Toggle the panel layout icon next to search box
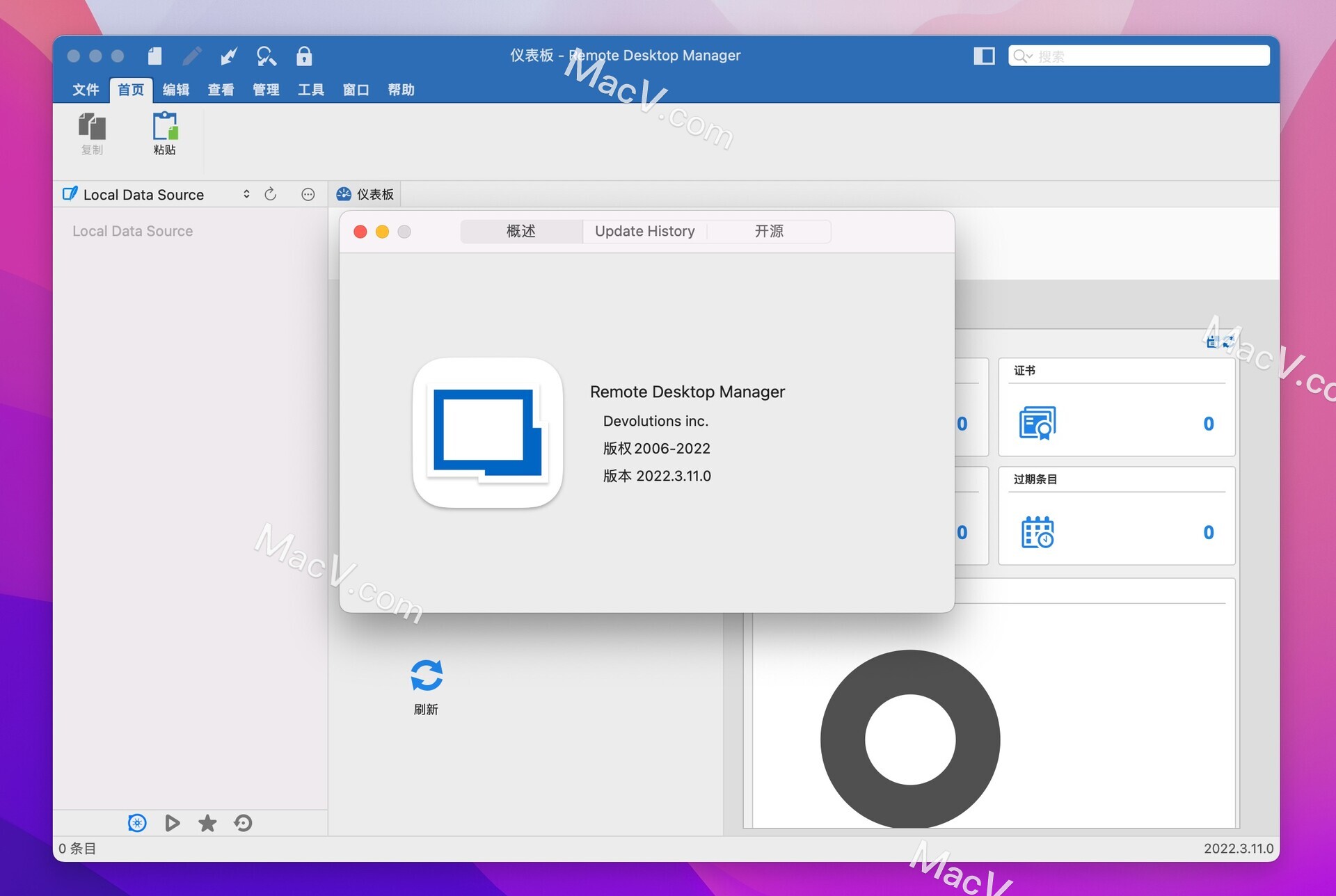This screenshot has width=1336, height=896. (x=985, y=56)
